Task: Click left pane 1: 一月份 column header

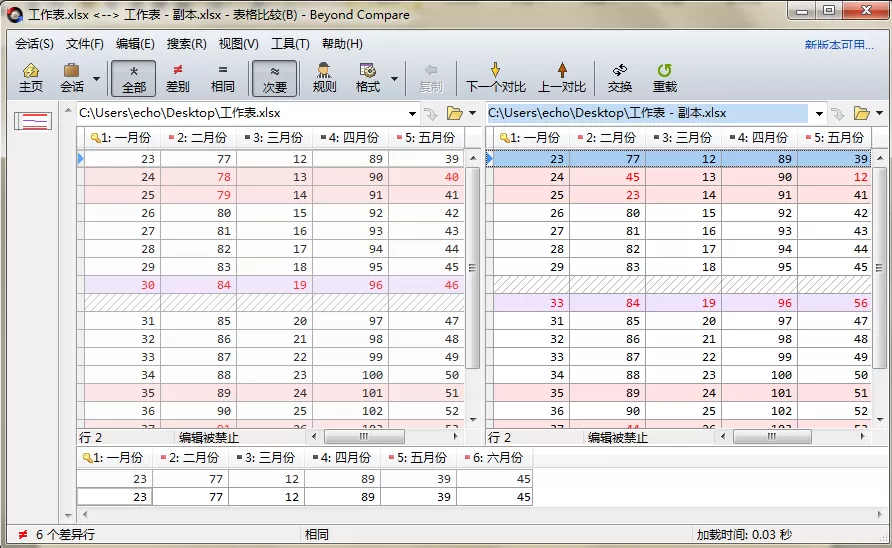Action: [123, 137]
